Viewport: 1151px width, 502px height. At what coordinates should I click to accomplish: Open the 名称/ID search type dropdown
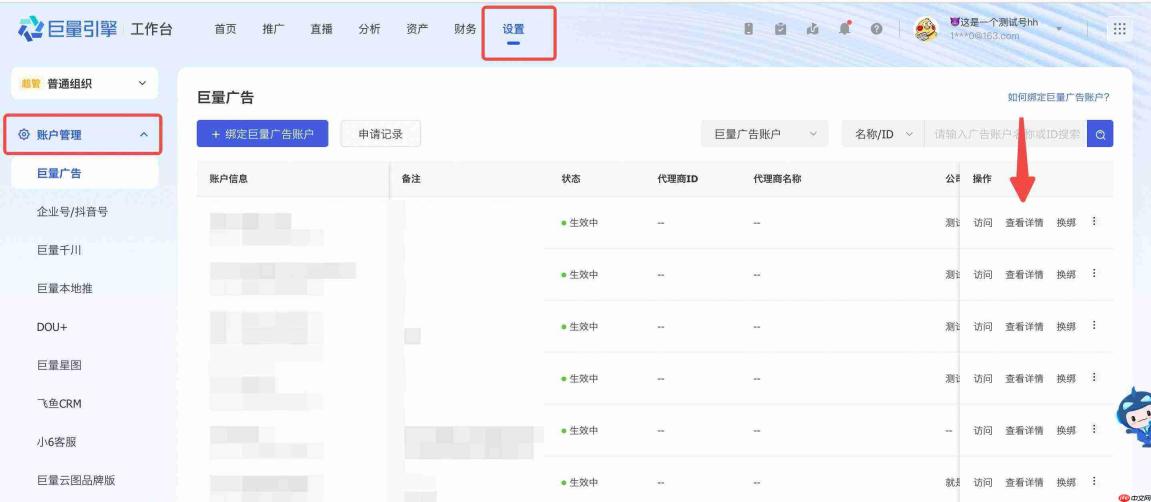point(883,134)
